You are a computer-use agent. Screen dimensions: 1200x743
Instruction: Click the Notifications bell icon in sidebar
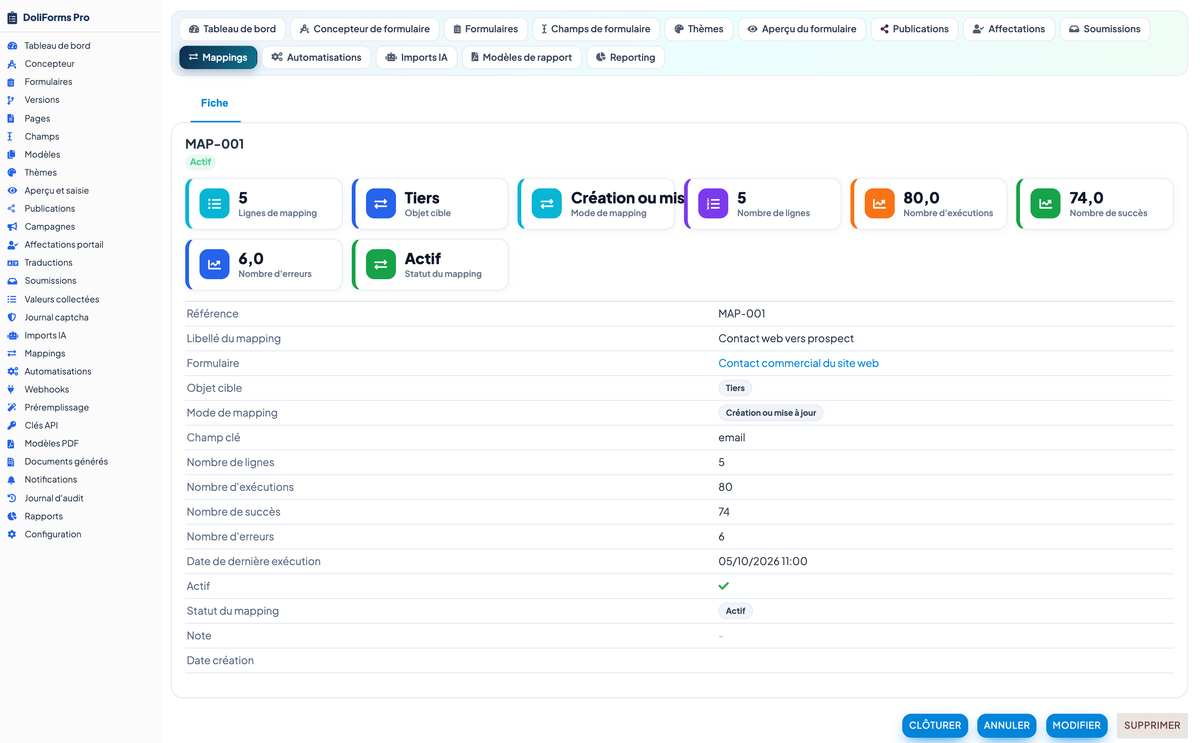(x=12, y=480)
